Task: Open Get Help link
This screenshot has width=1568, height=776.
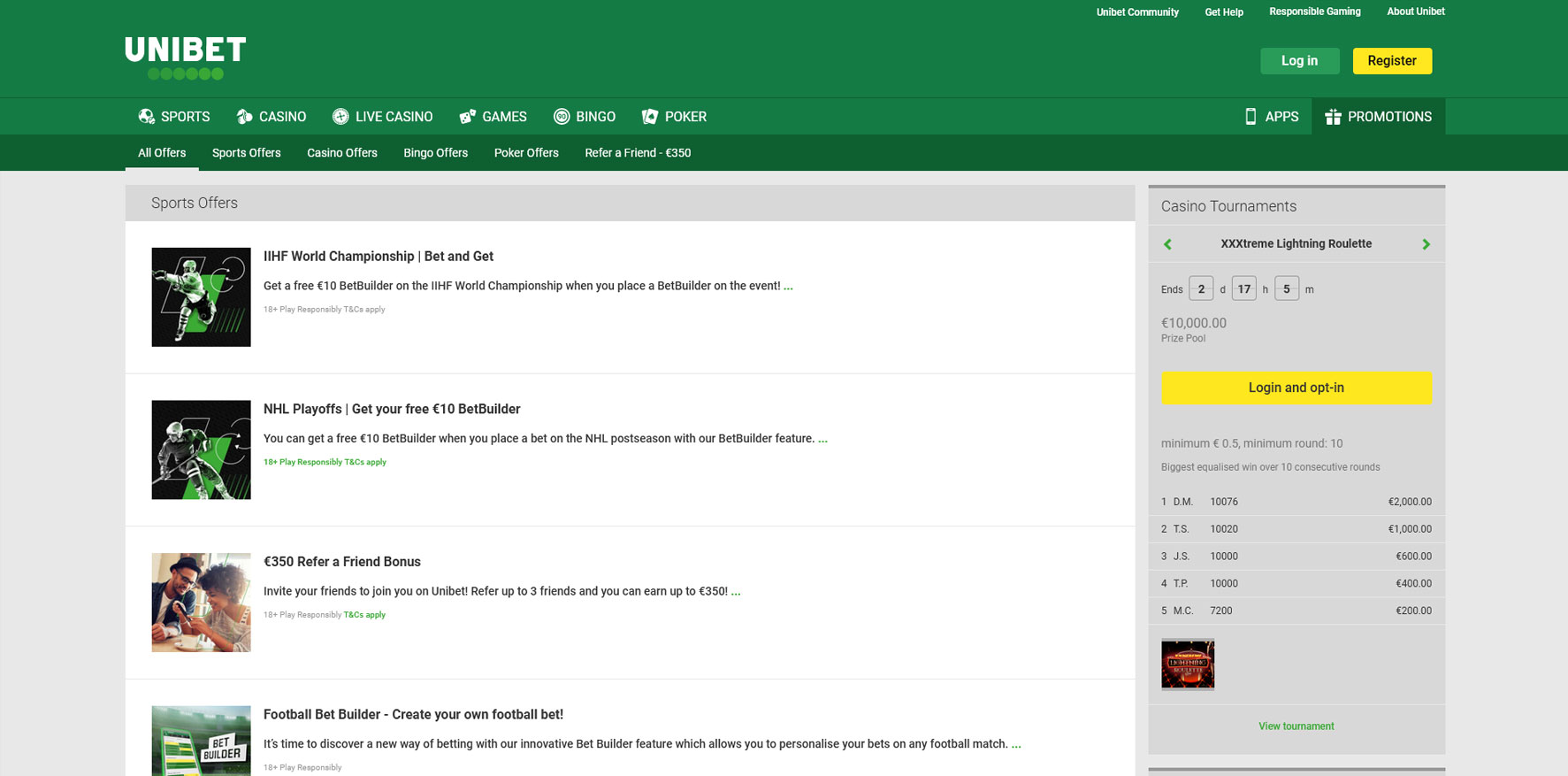Action: 1224,12
